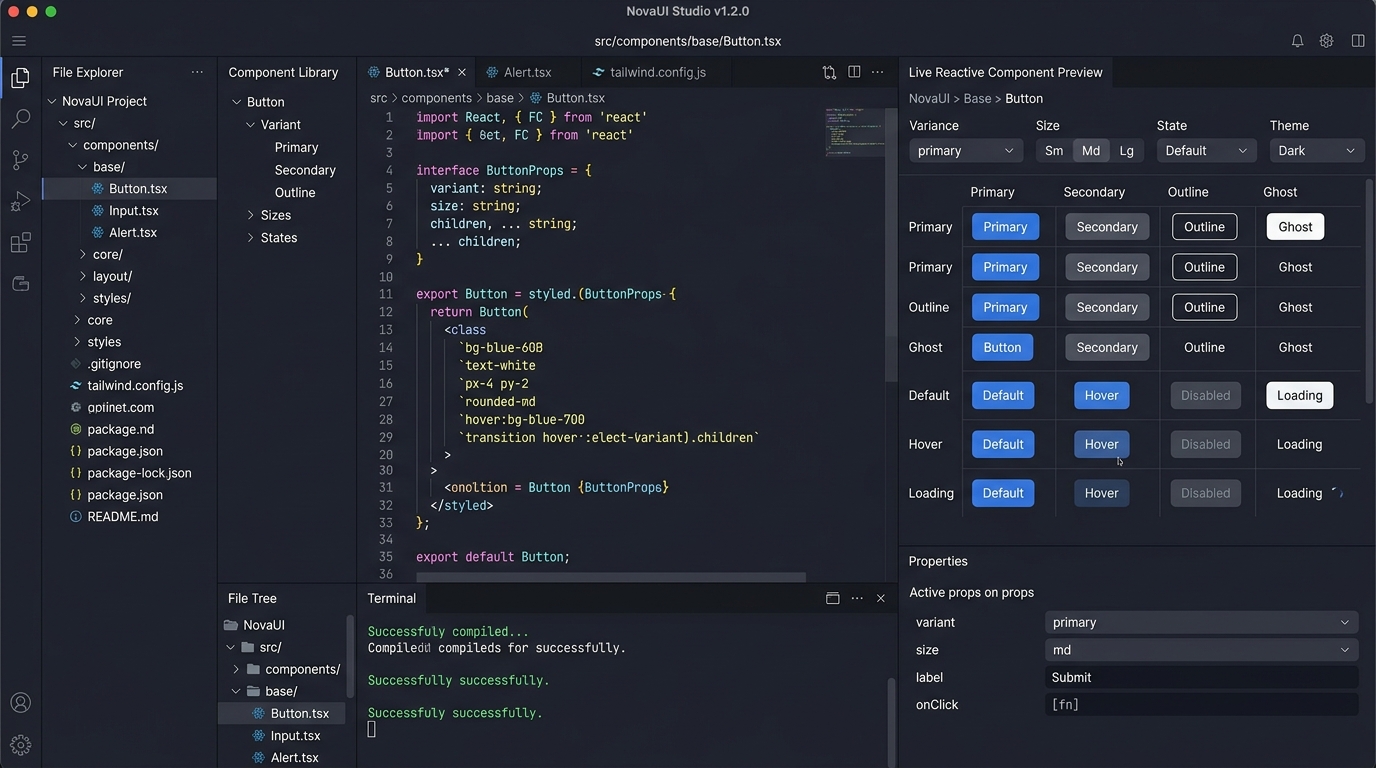This screenshot has width=1376, height=768.
Task: Expand components/ folder in File Tree
Action: [x=236, y=669]
